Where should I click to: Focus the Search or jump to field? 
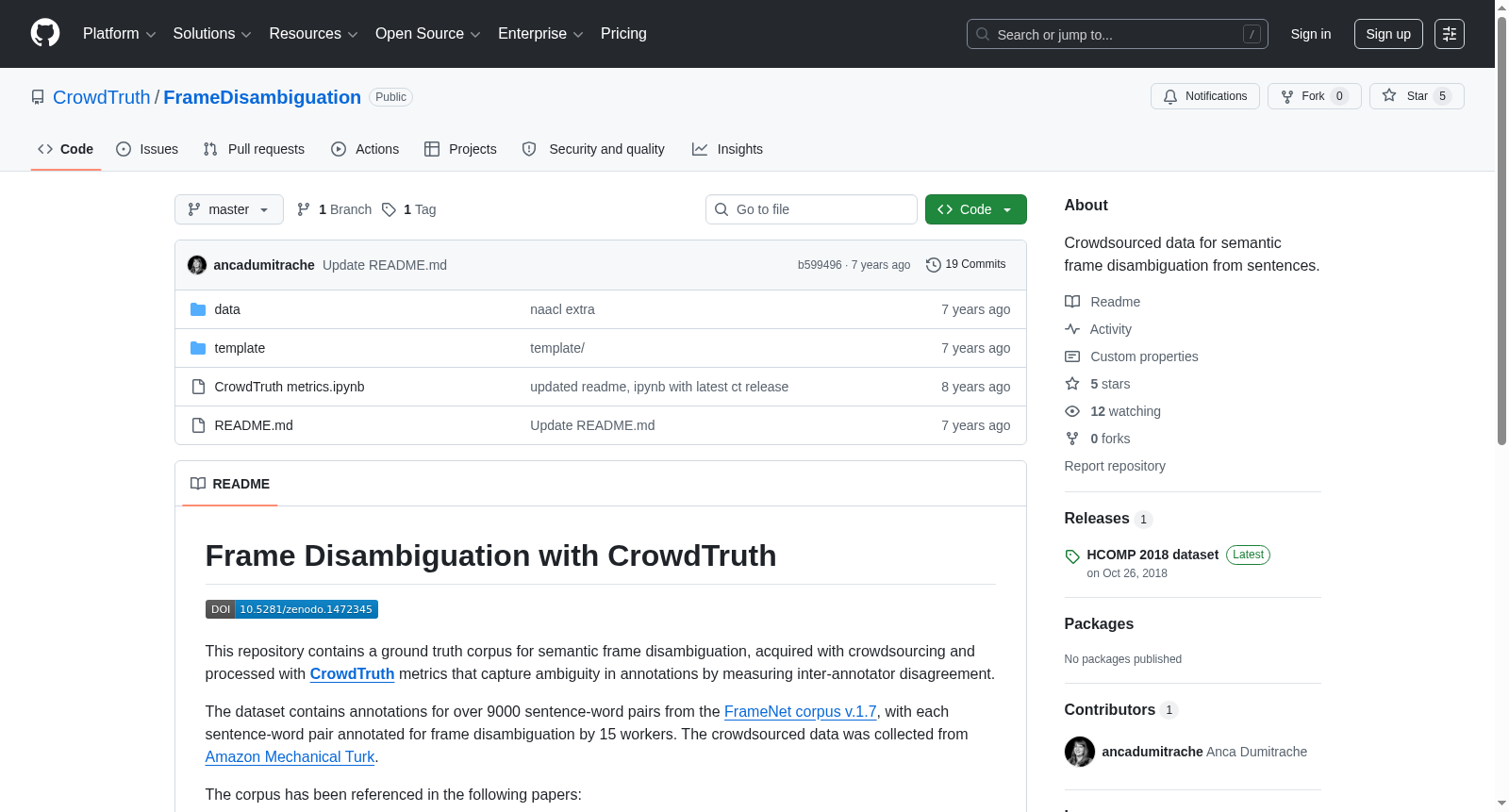click(1118, 34)
